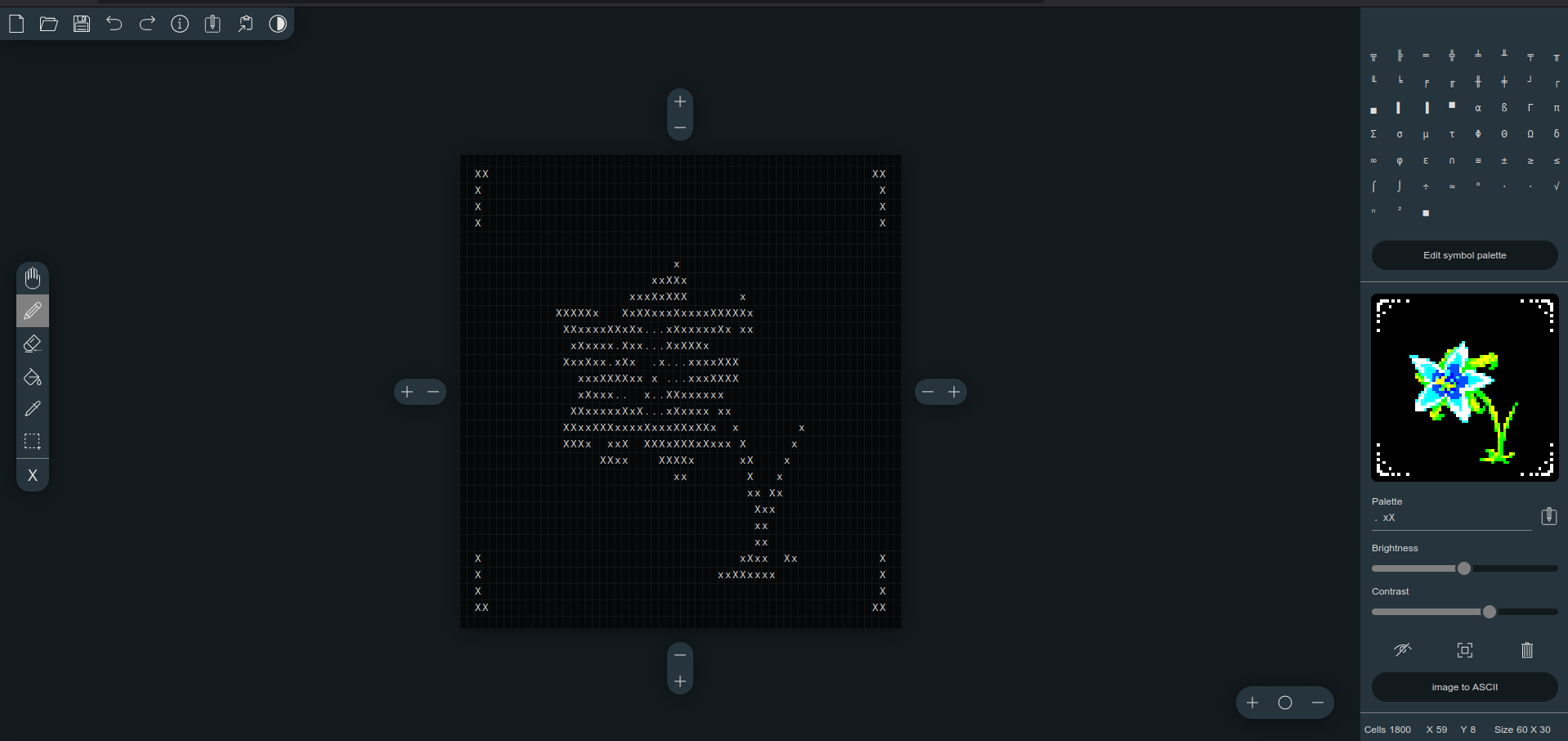1568x741 pixels.
Task: Undo the last action
Action: (x=114, y=24)
